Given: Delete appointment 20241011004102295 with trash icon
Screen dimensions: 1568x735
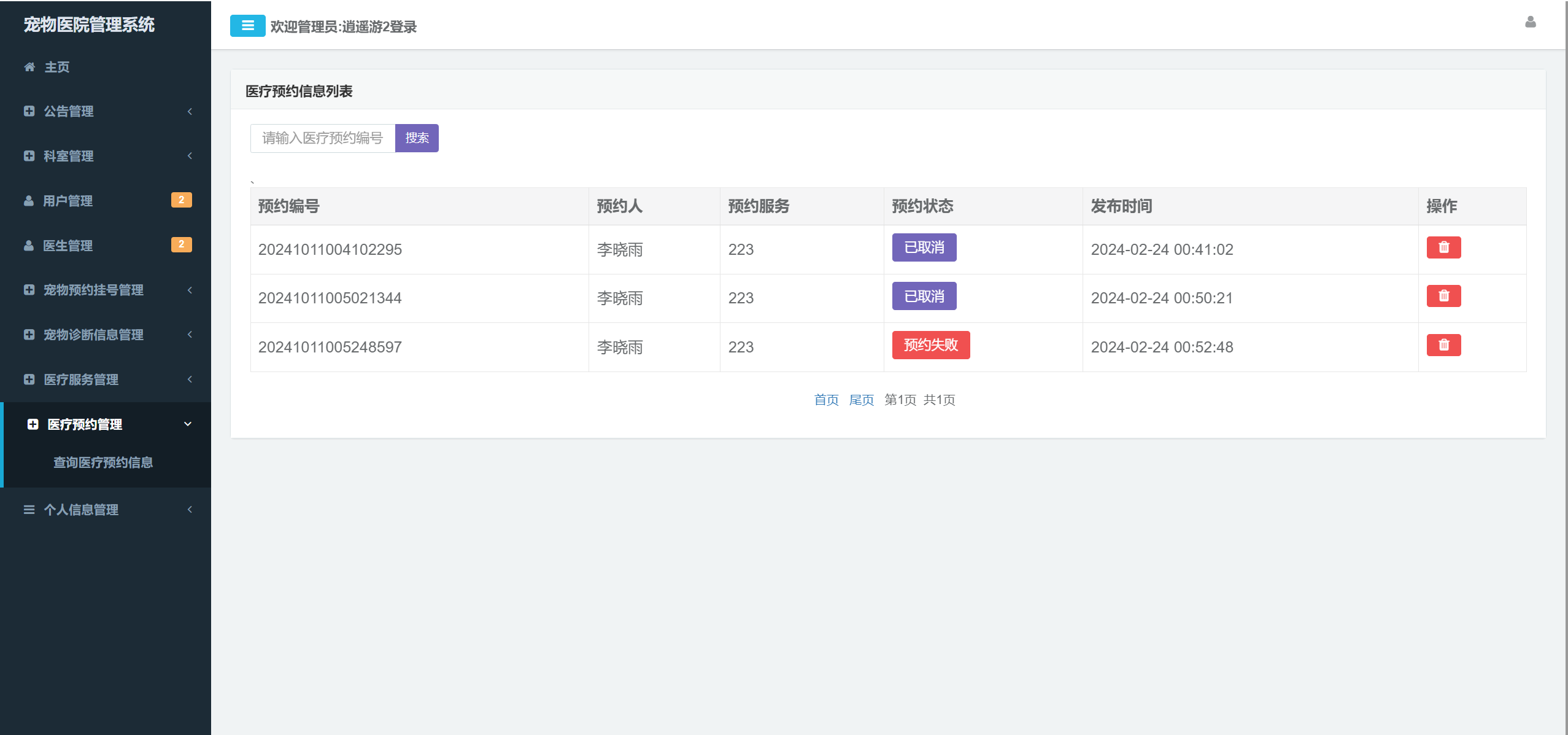Looking at the screenshot, I should pos(1443,247).
